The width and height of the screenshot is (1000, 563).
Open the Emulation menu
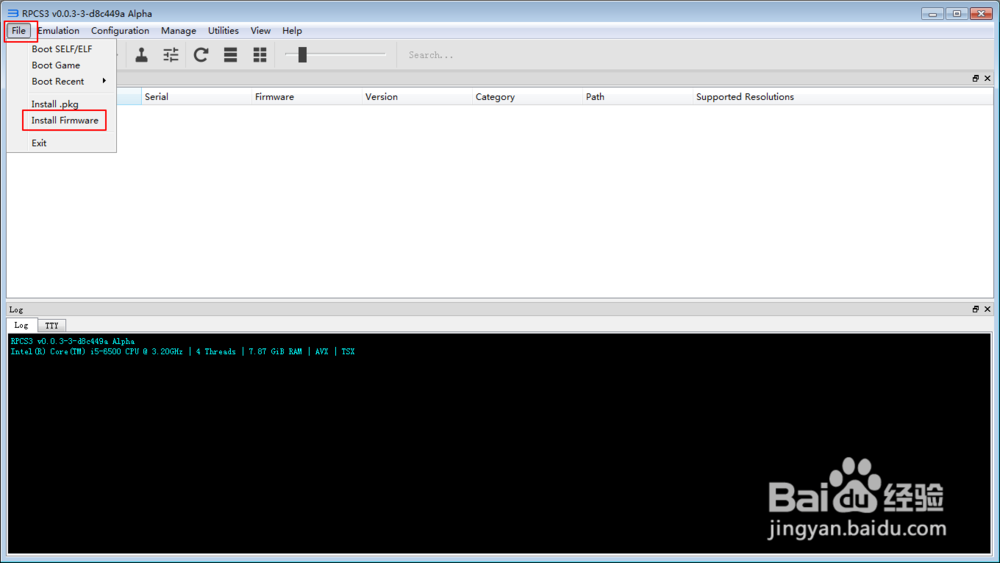point(59,31)
